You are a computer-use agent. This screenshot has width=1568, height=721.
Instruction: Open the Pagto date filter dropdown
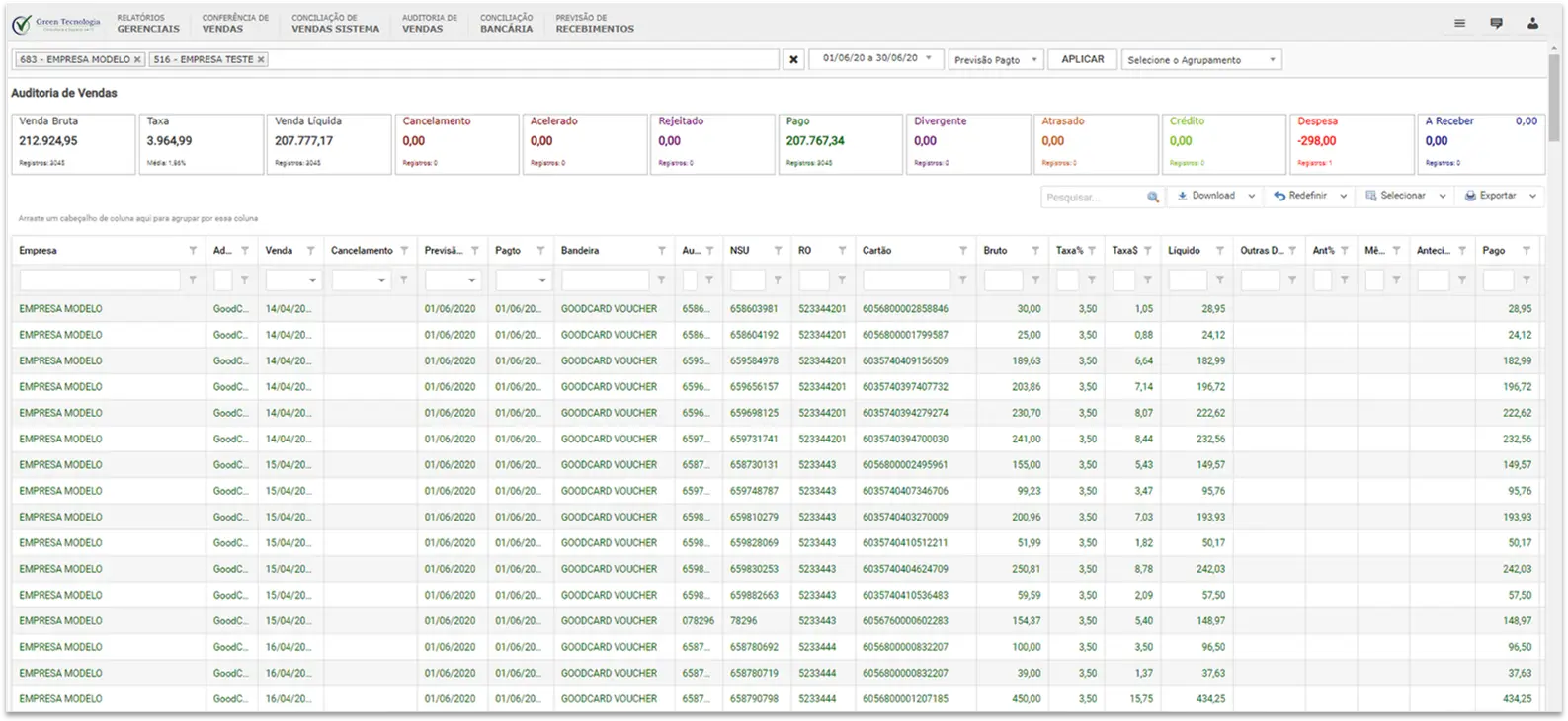tap(542, 280)
